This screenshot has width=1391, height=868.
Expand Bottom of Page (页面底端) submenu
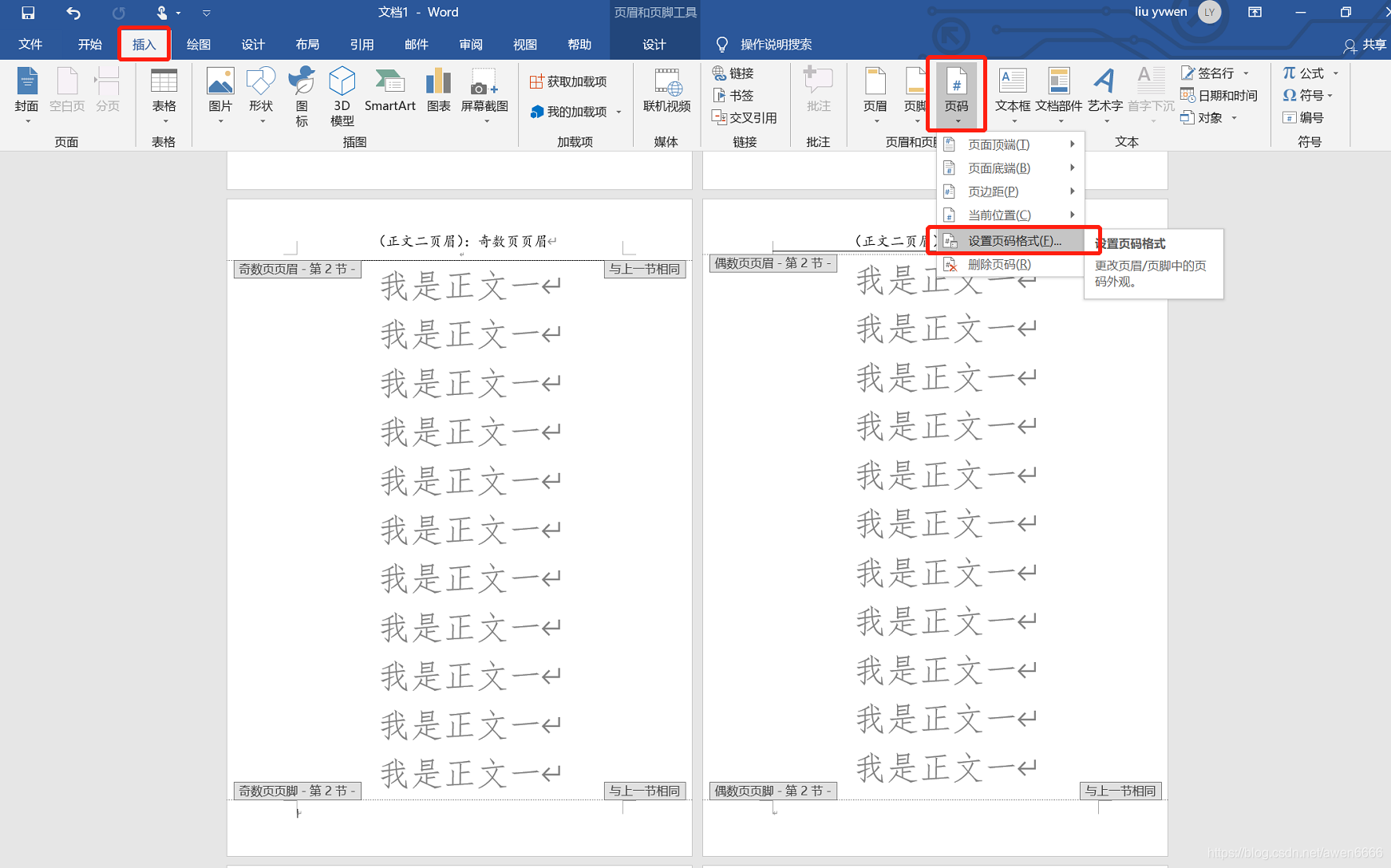(x=1010, y=168)
